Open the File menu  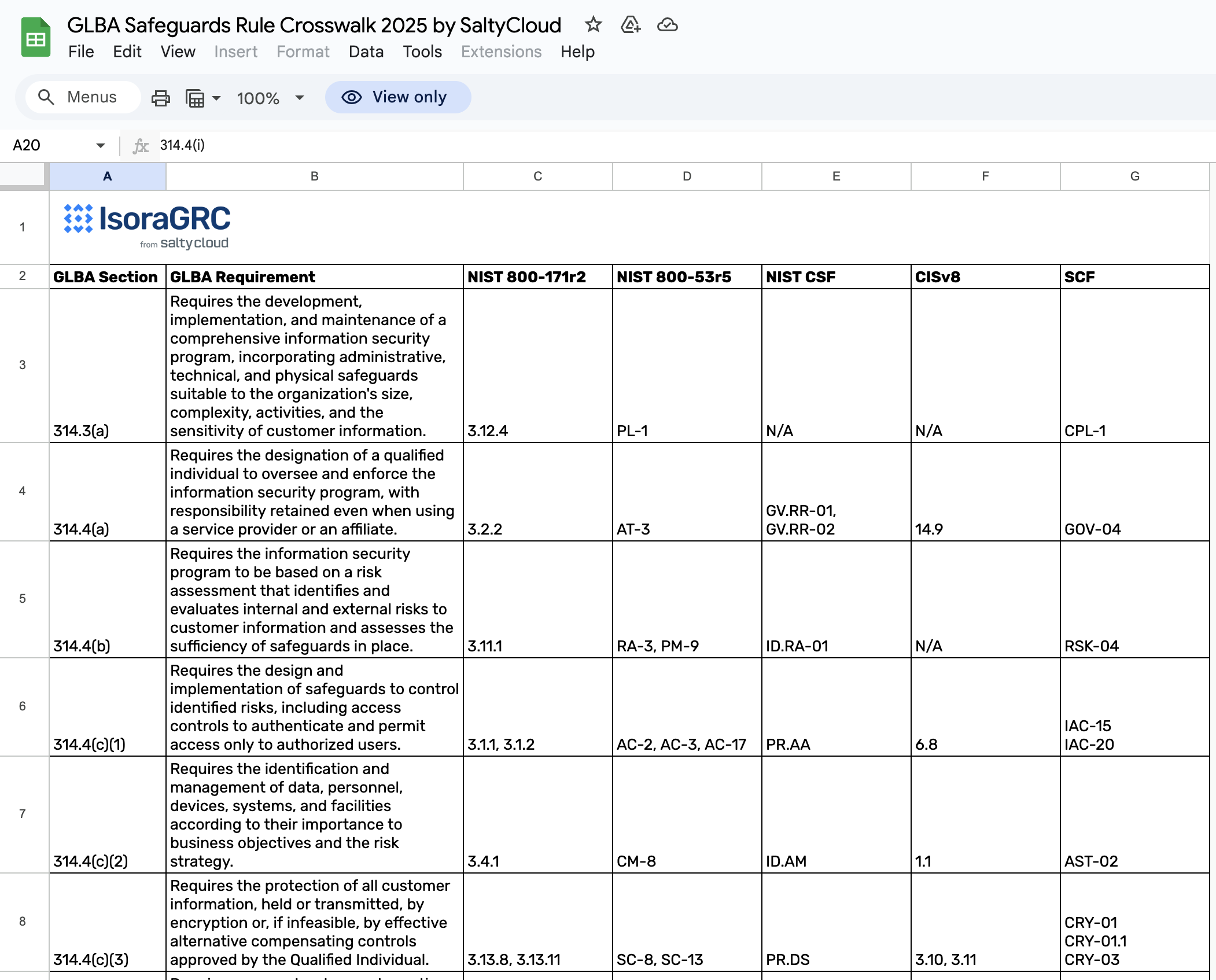click(x=81, y=52)
